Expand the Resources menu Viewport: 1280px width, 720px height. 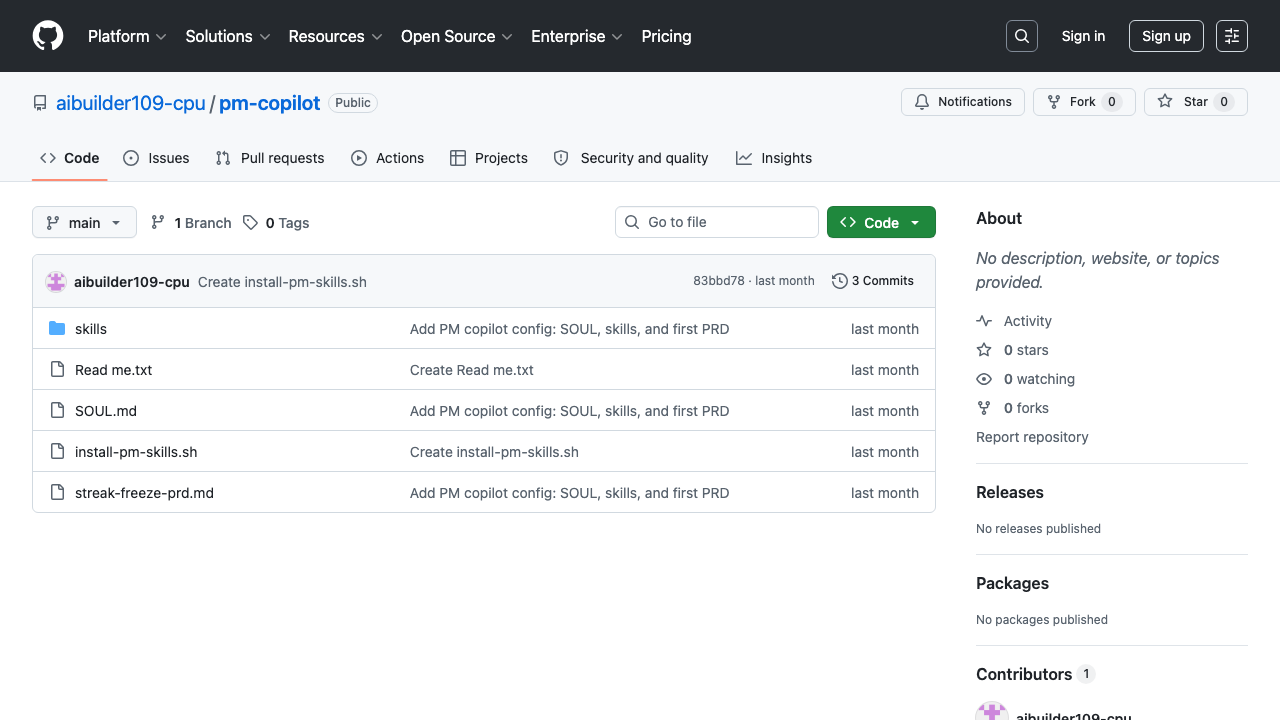coord(335,36)
